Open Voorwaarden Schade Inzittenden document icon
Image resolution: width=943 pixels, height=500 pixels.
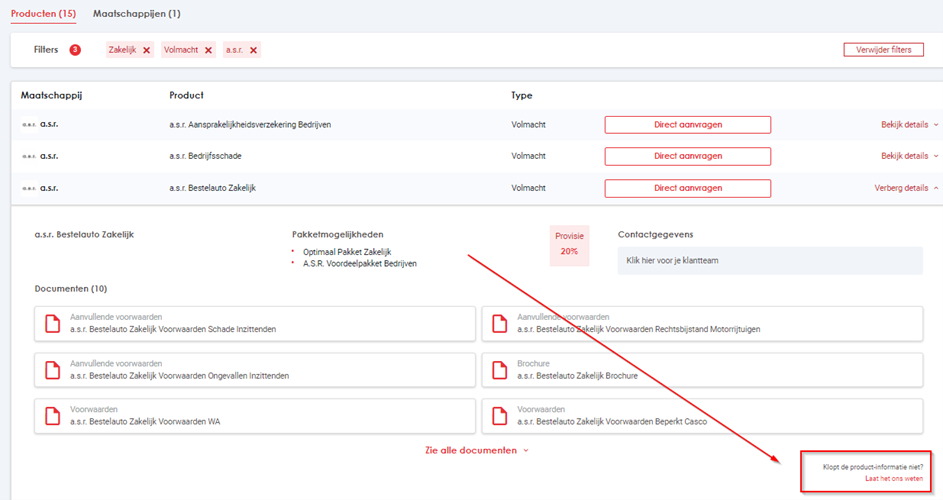tap(50, 323)
